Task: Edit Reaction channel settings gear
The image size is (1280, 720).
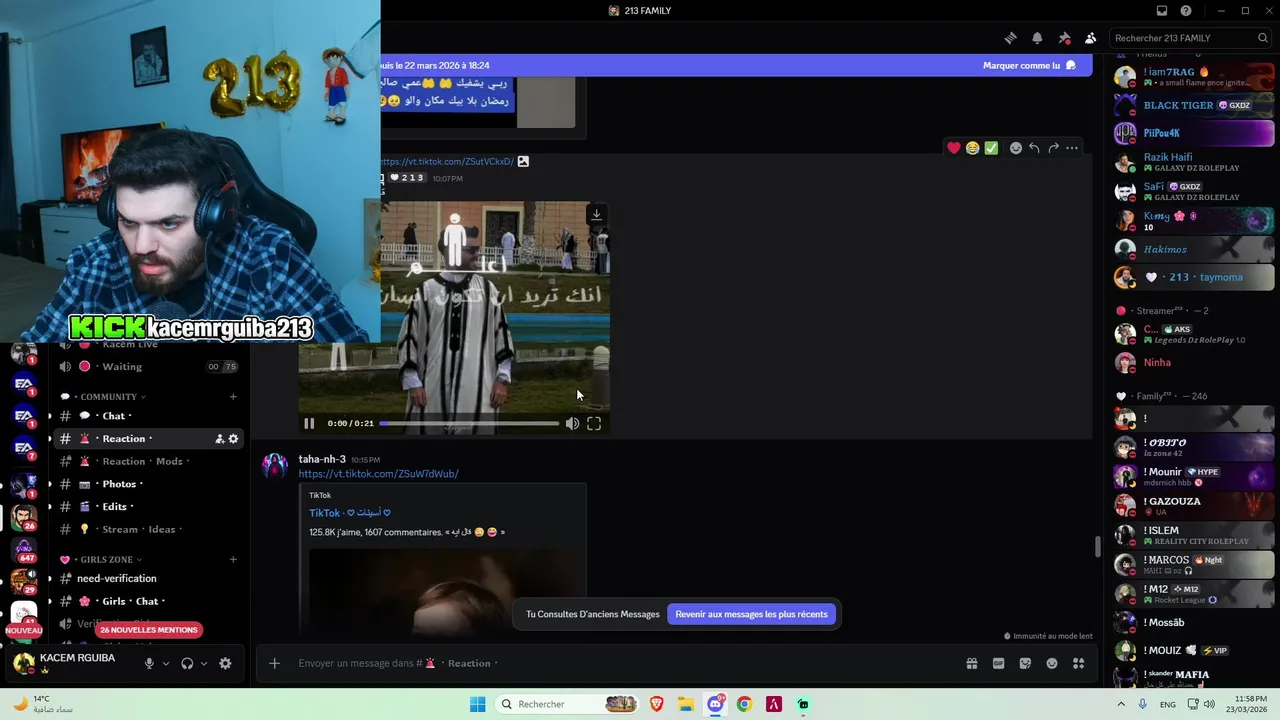Action: pos(234,439)
